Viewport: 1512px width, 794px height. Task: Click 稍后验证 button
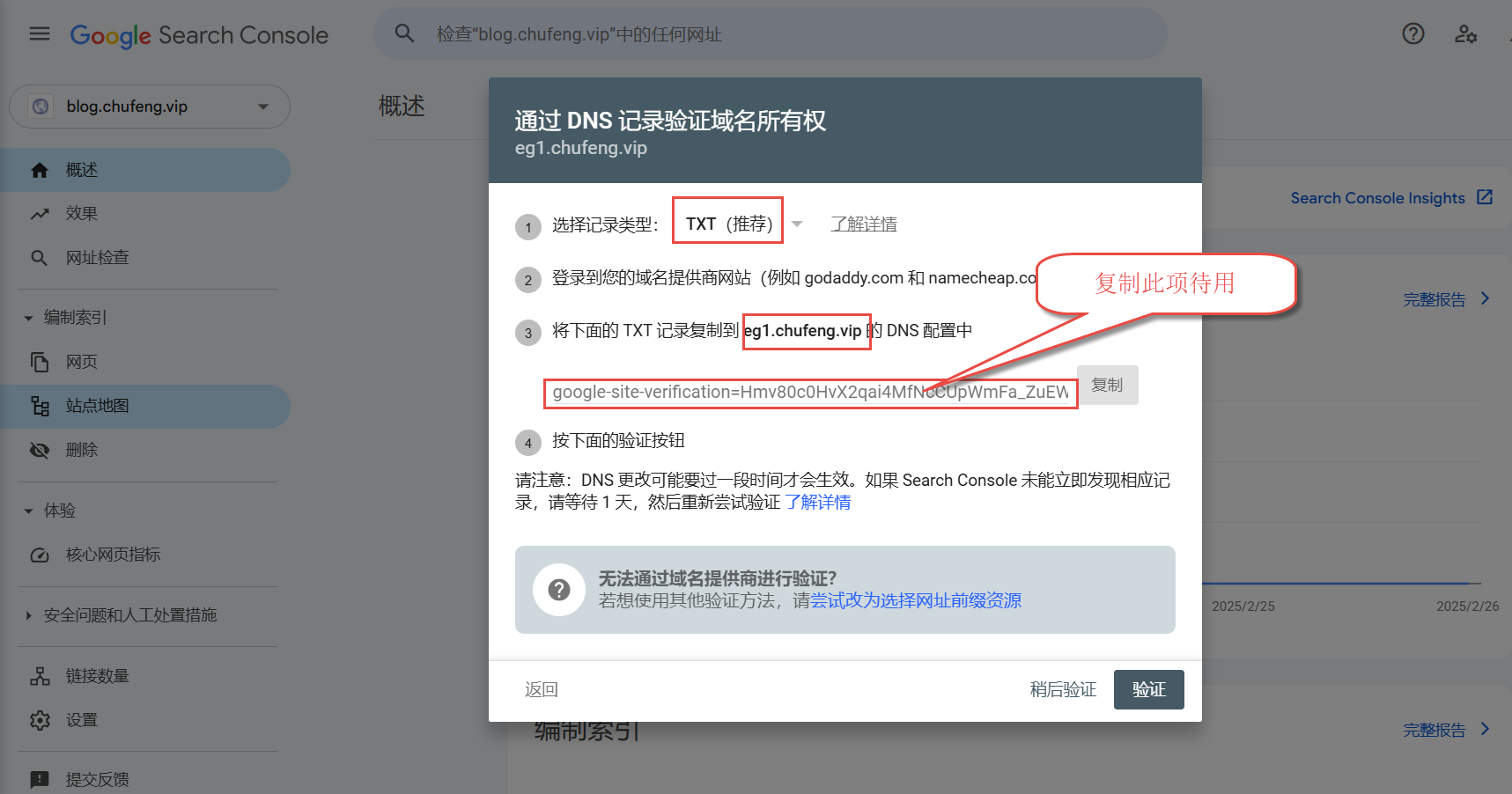click(x=1063, y=689)
